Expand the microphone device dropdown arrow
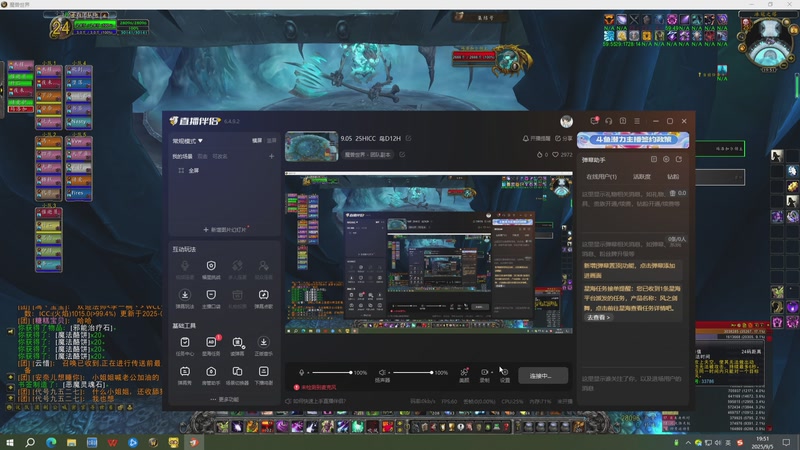This screenshot has width=800, height=450. 308,373
